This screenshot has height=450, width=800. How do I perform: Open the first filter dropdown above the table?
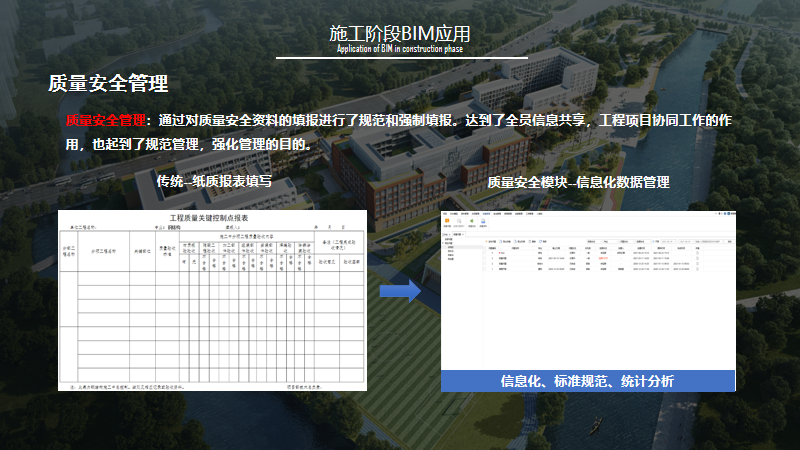click(x=595, y=241)
